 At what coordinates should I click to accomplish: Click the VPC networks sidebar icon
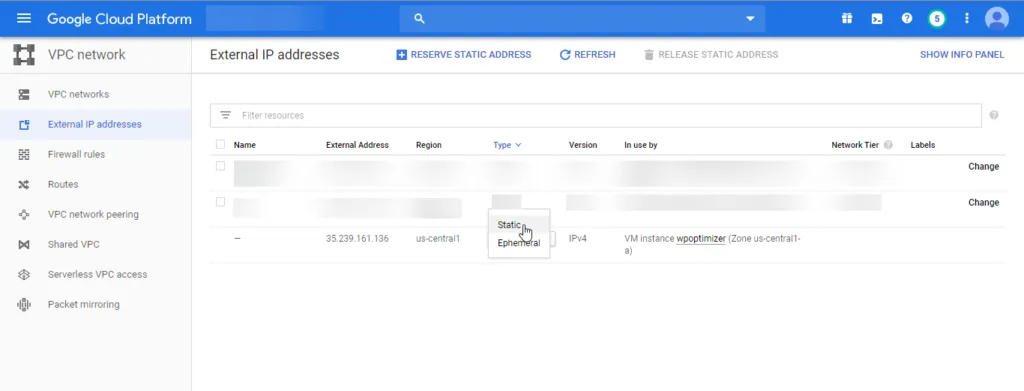[x=24, y=95]
